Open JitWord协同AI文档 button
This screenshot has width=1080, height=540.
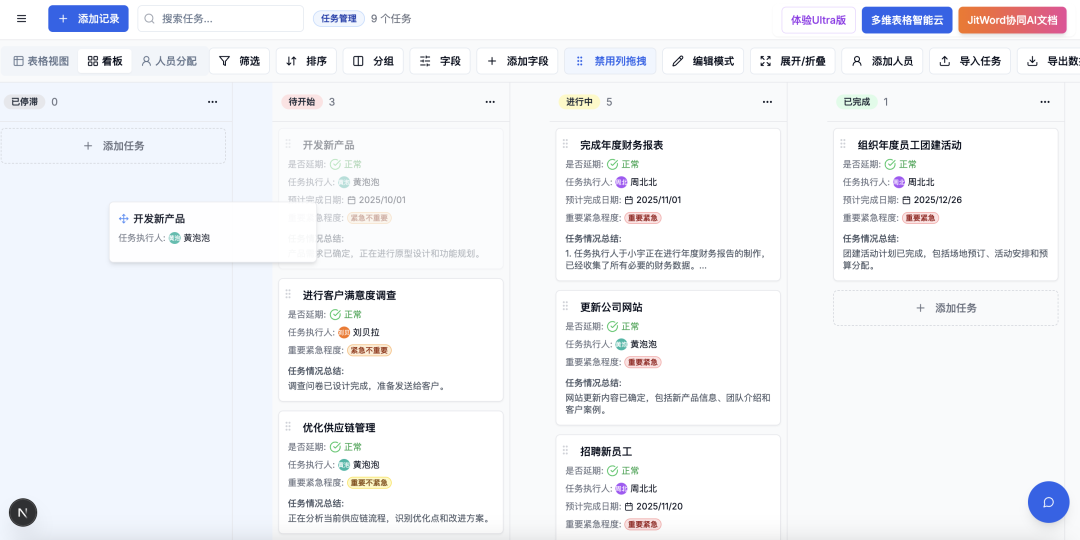[x=1012, y=20]
